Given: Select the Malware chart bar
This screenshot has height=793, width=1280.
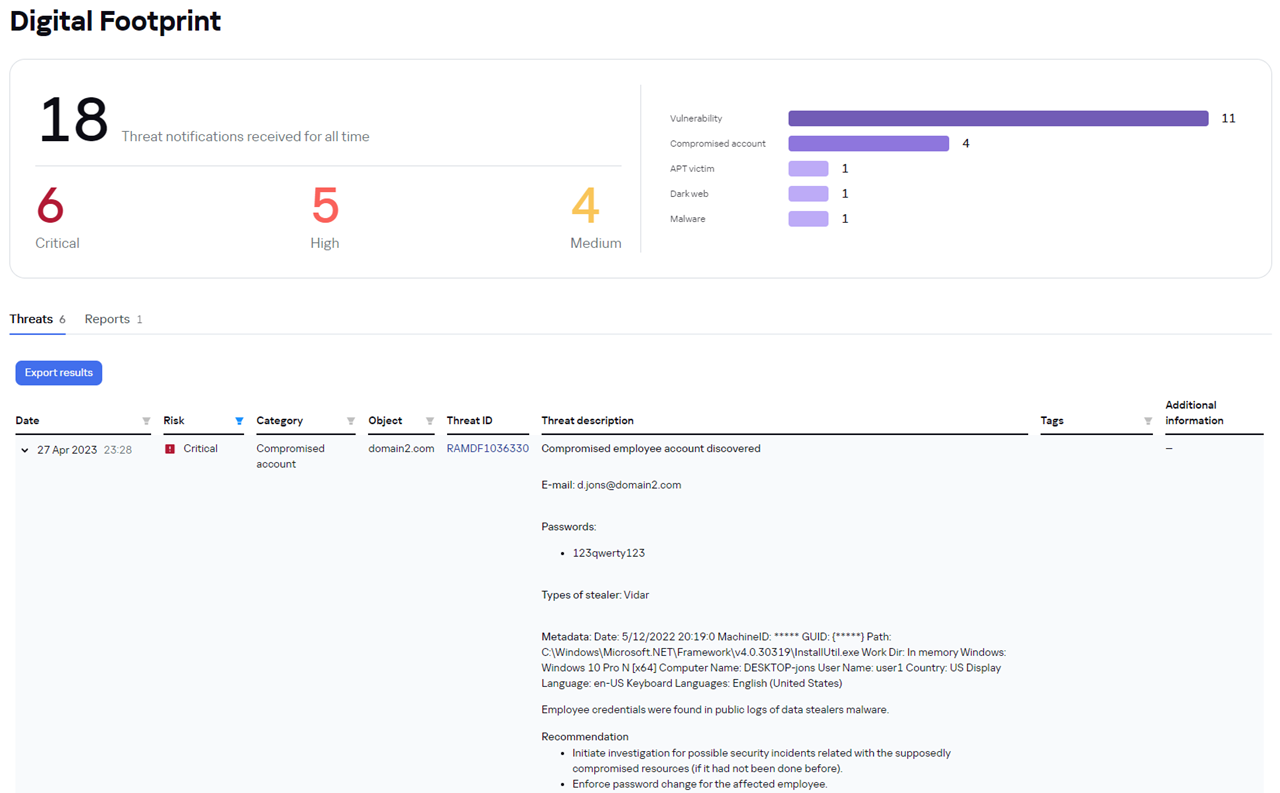Looking at the screenshot, I should [x=808, y=218].
